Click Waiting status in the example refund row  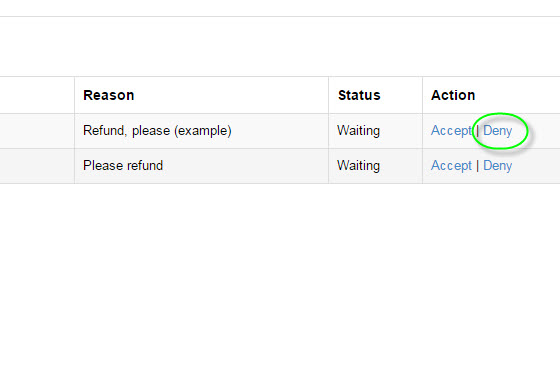358,131
